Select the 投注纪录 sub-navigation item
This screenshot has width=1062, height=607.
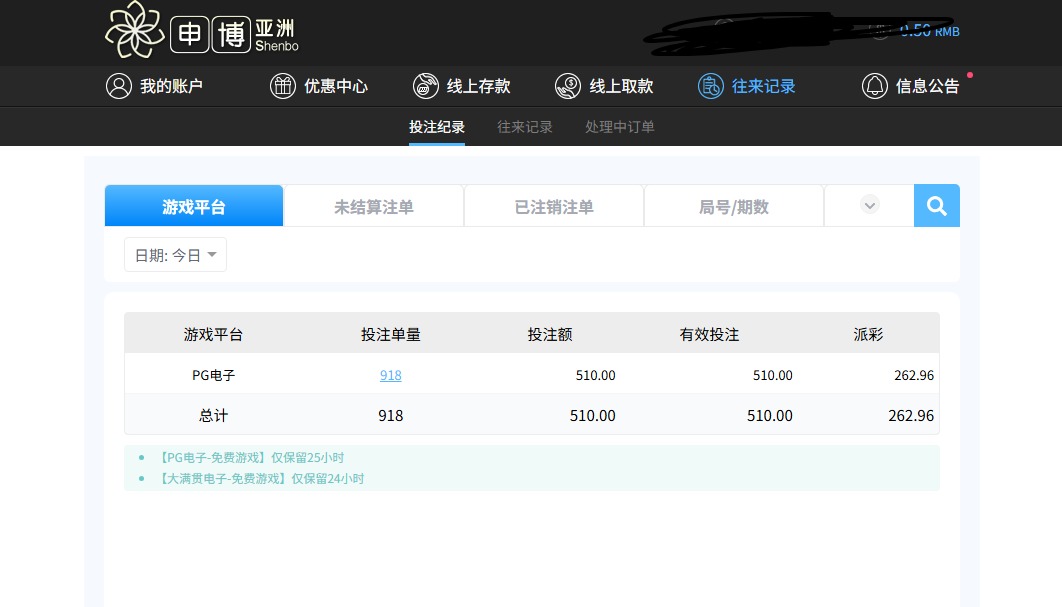tap(437, 127)
